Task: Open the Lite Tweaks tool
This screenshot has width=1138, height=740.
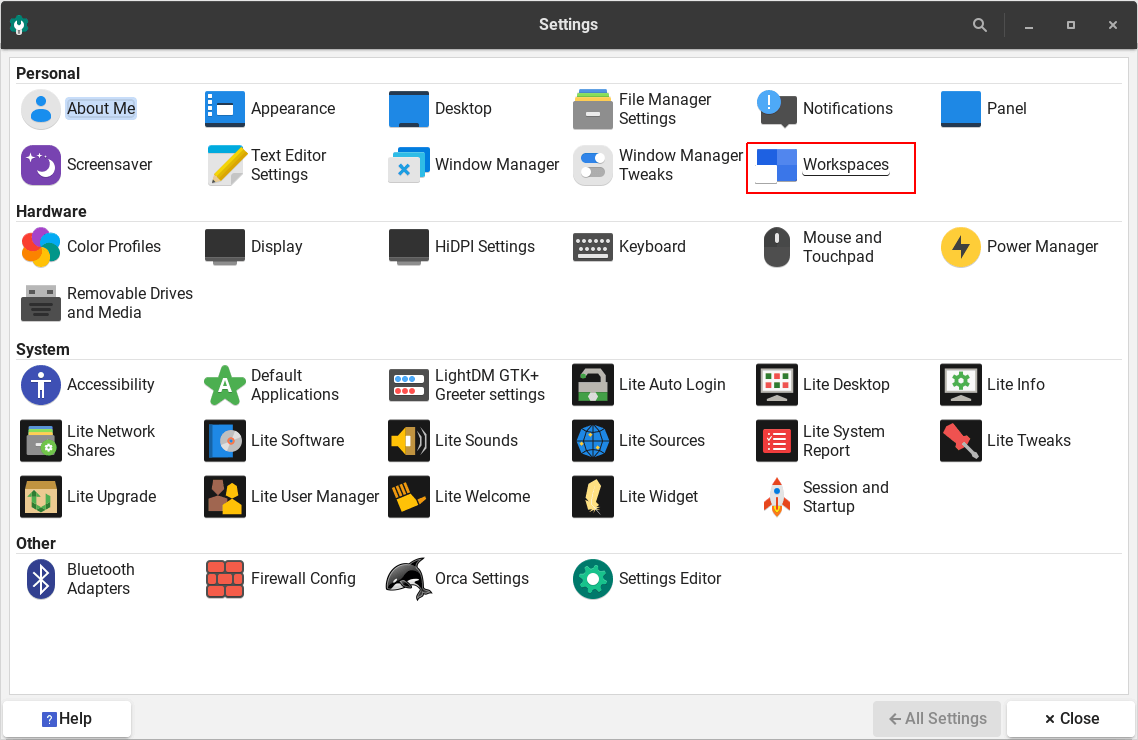Action: click(x=961, y=441)
